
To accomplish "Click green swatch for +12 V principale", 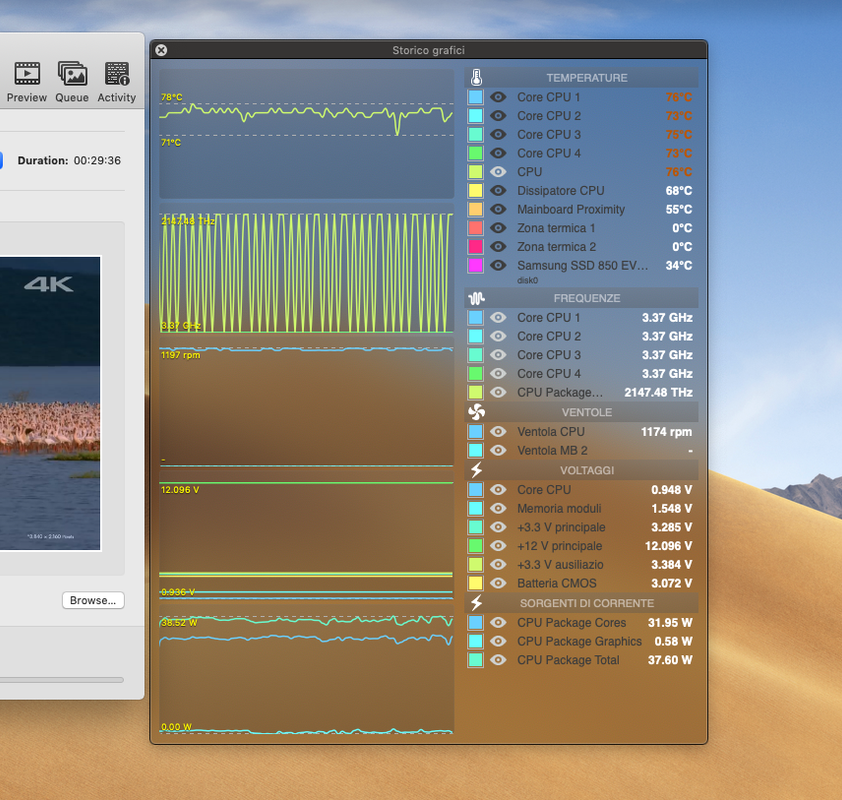I will 476,546.
